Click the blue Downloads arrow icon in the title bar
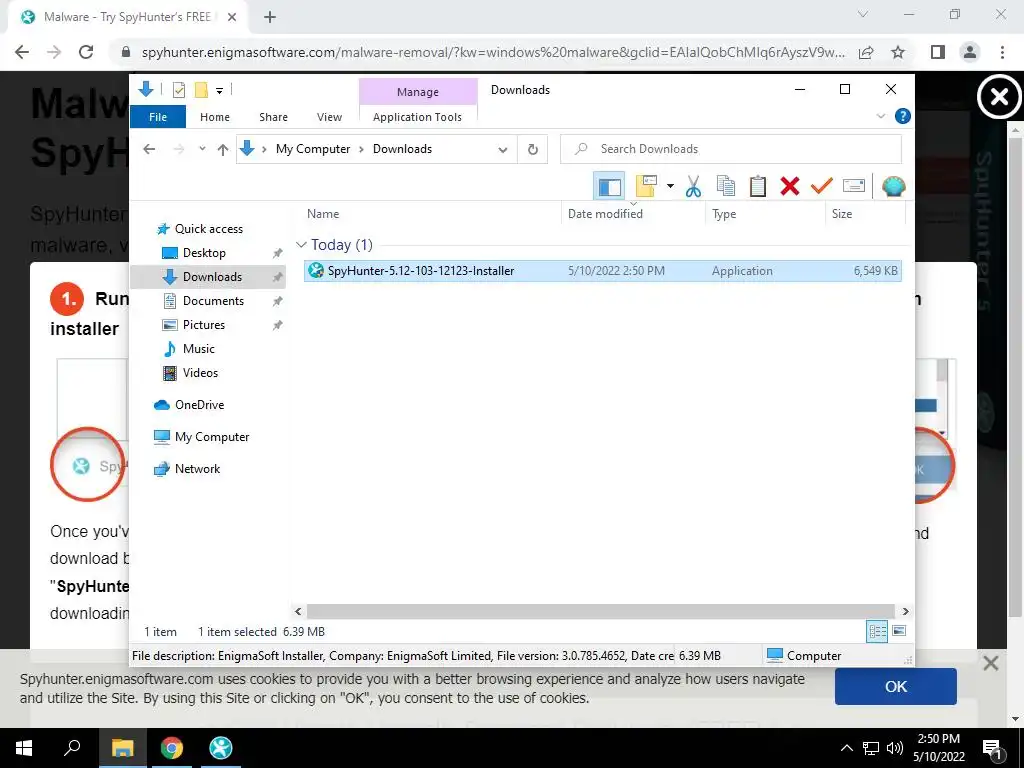1024x768 pixels. pyautogui.click(x=146, y=89)
